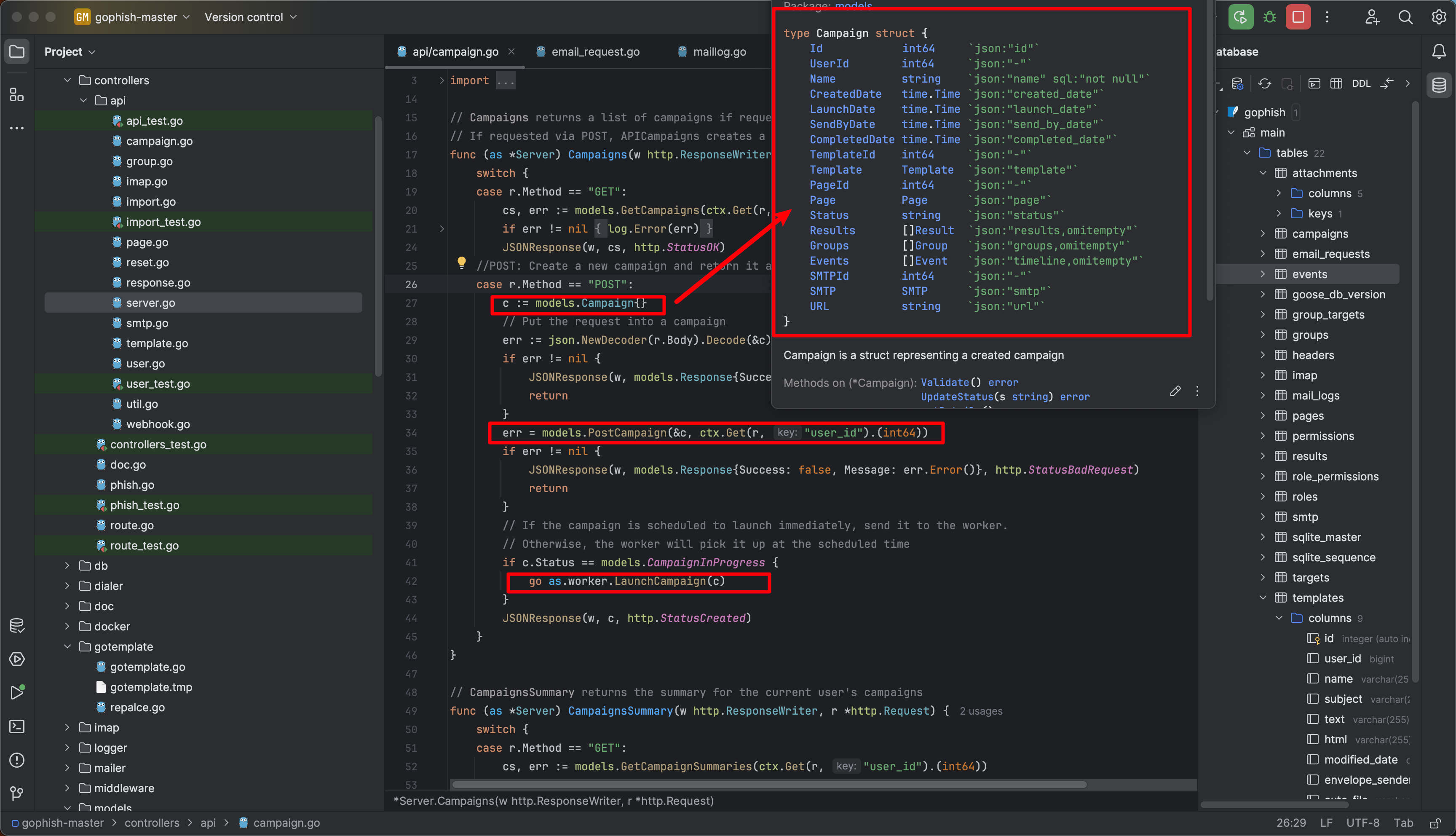
Task: Click the 26:29 cursor position in status bar
Action: pos(1291,823)
